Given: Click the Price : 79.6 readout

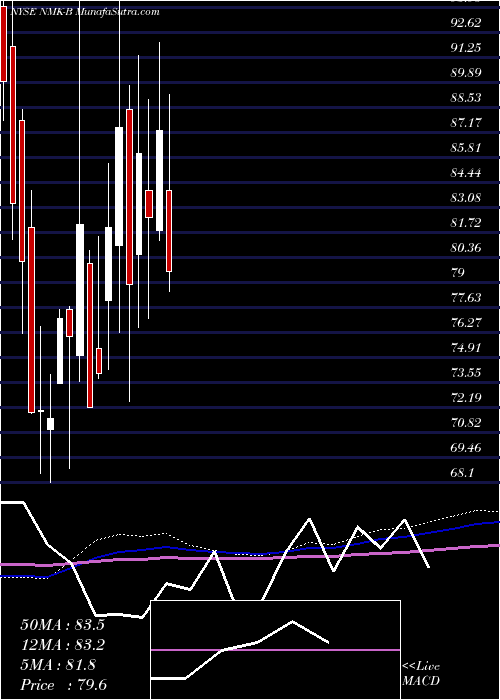Looking at the screenshot, I should (63, 685).
